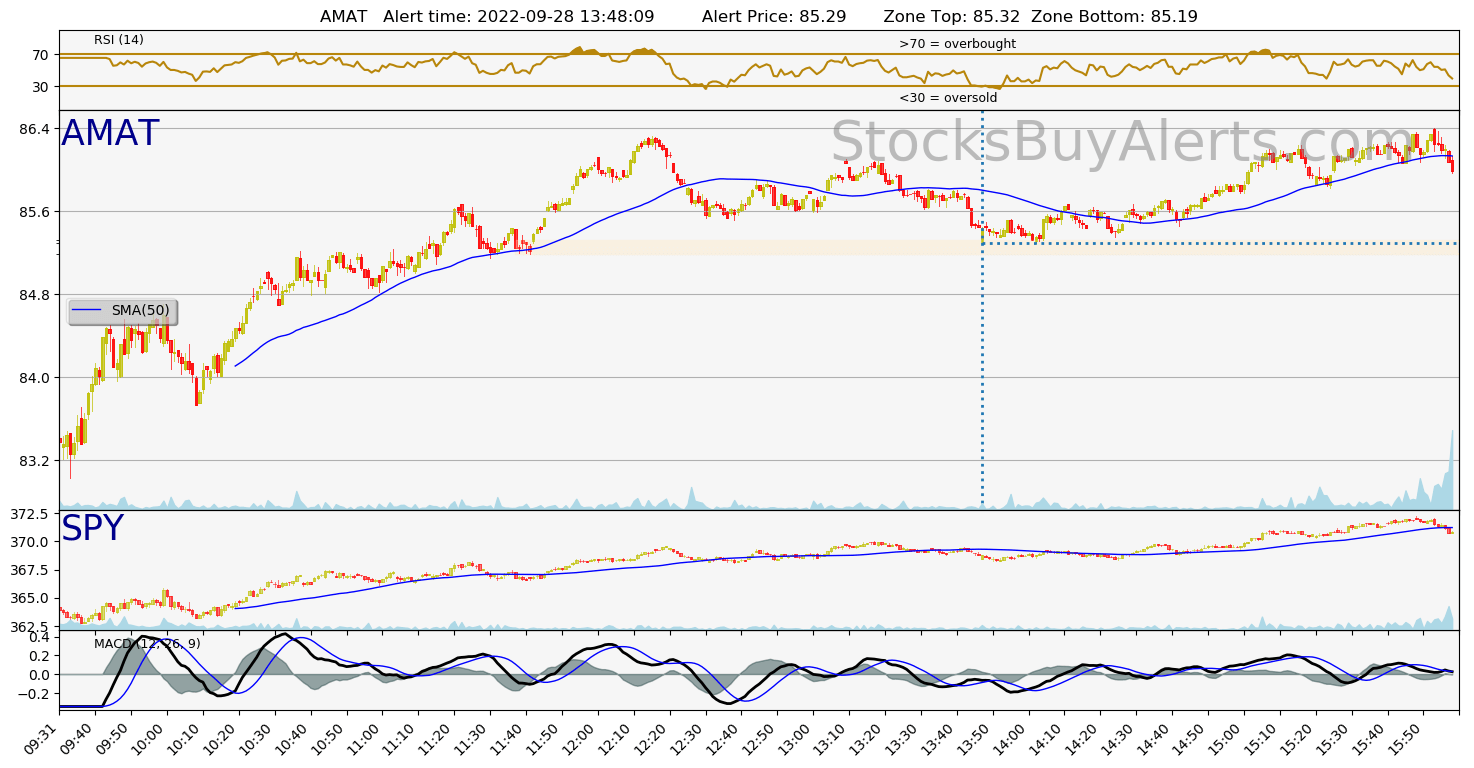Click the 85.6 price axis label
Image resolution: width=1474 pixels, height=768 pixels.
pyautogui.click(x=34, y=212)
